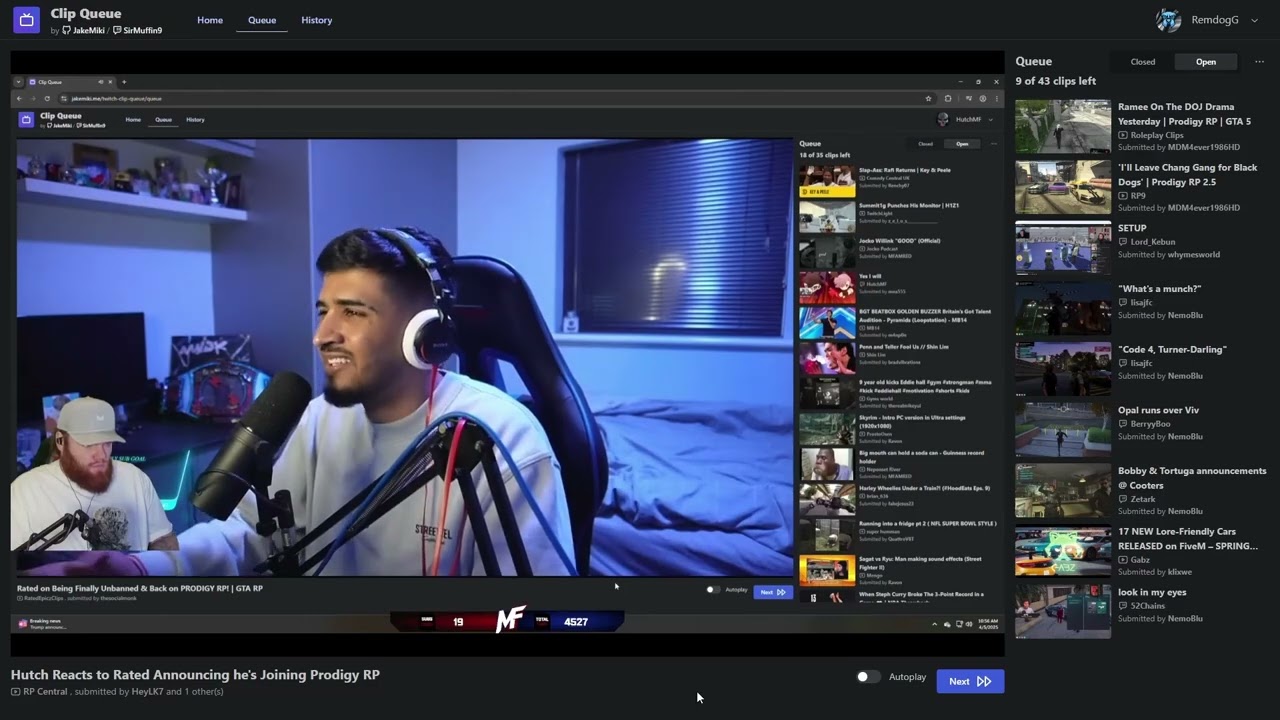The width and height of the screenshot is (1280, 720).
Task: Click NemoBlu under Opal runs over Viv
Action: [x=1185, y=437]
